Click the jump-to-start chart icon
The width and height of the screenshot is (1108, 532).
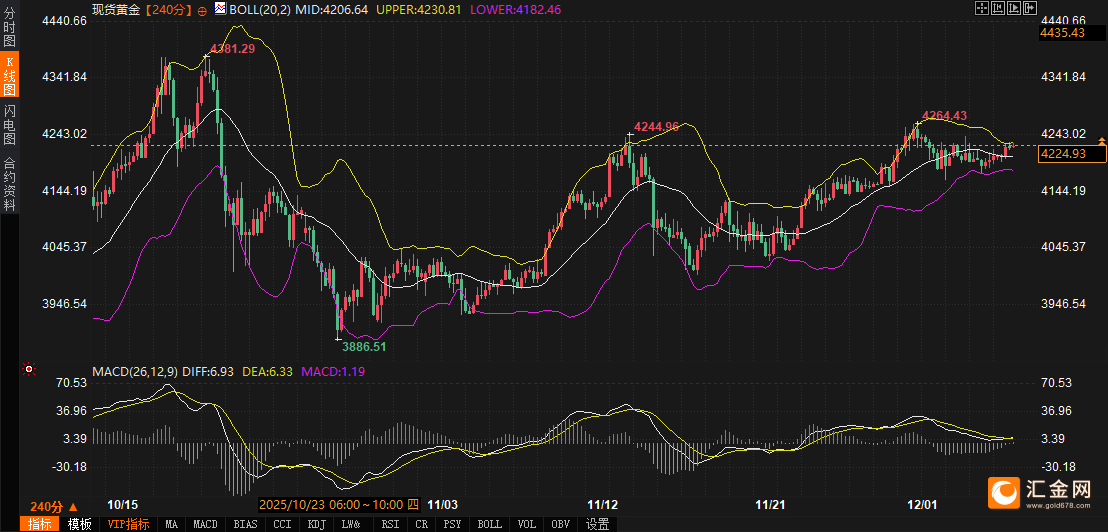pyautogui.click(x=996, y=8)
